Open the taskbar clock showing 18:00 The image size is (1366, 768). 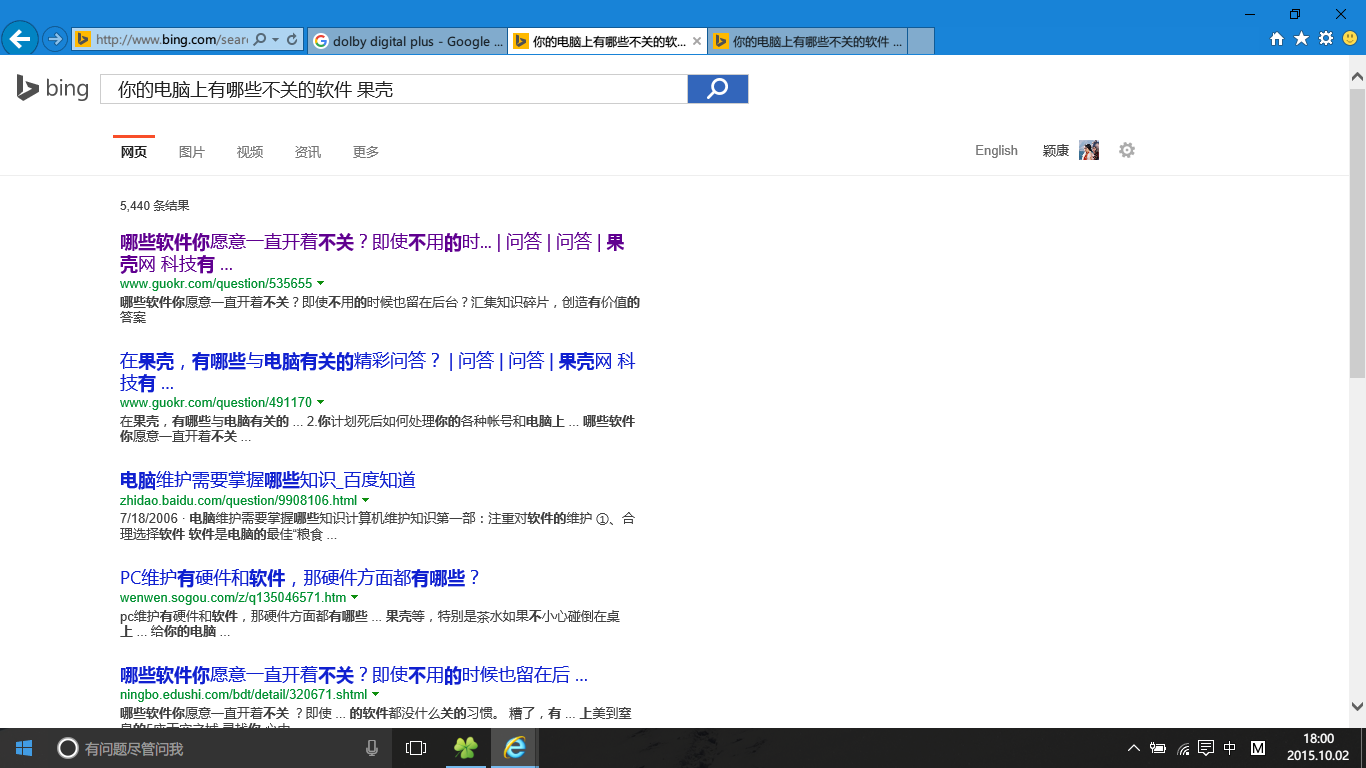1319,748
